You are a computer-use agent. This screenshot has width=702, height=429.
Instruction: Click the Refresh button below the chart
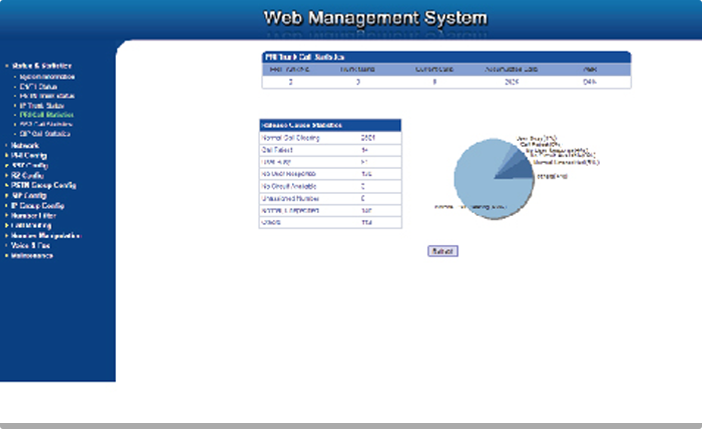click(443, 251)
